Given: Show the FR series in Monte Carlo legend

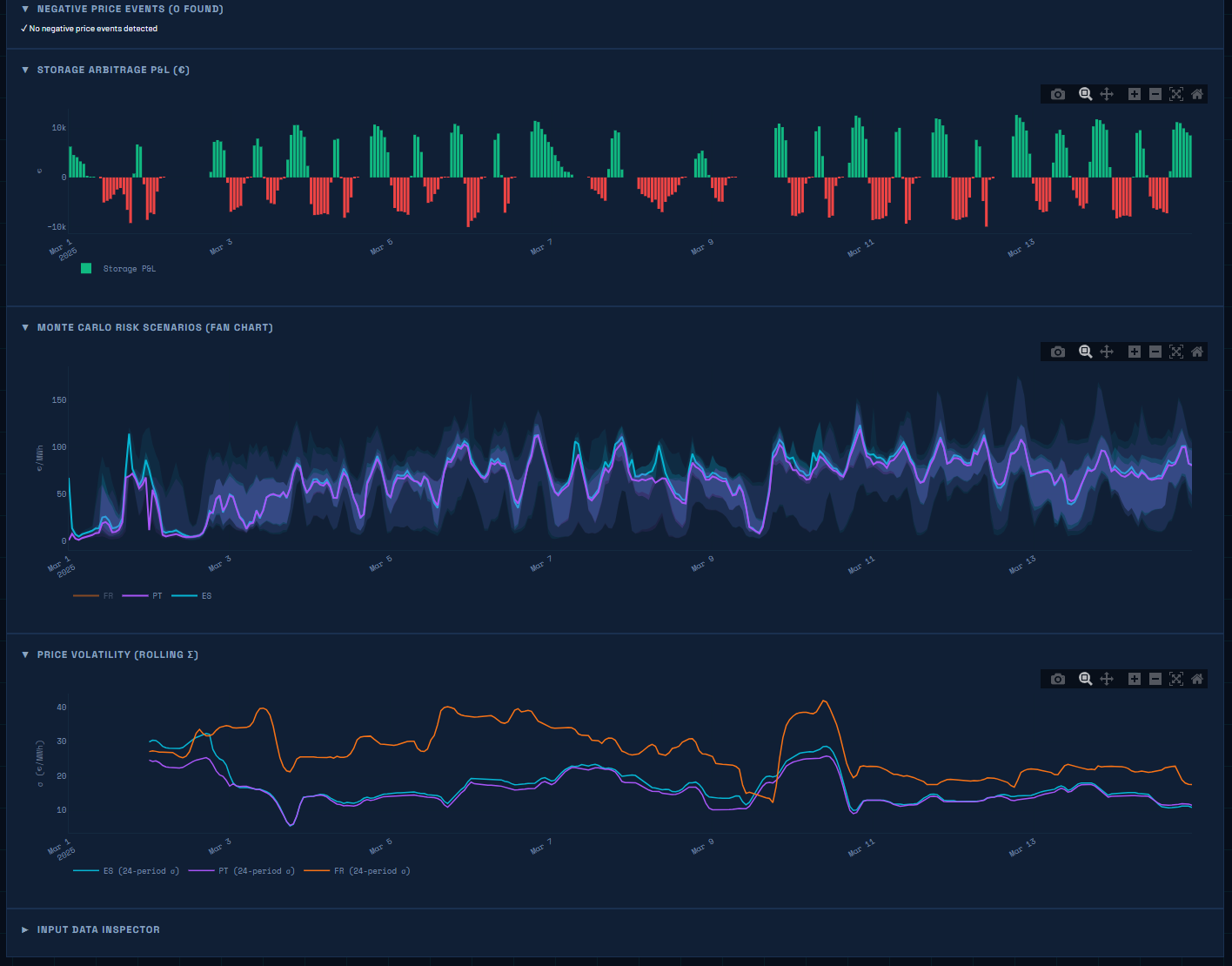Looking at the screenshot, I should [93, 596].
